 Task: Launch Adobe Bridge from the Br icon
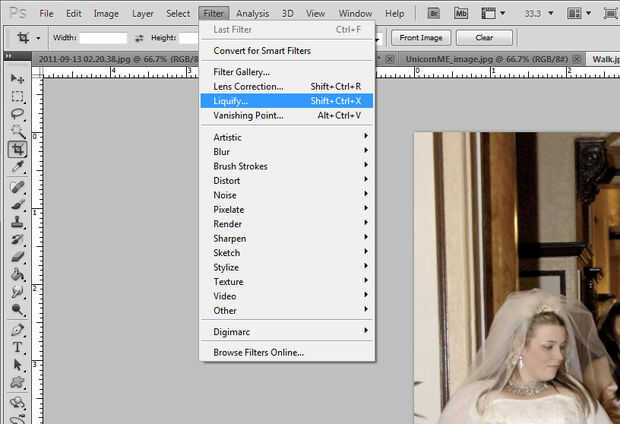click(x=434, y=13)
